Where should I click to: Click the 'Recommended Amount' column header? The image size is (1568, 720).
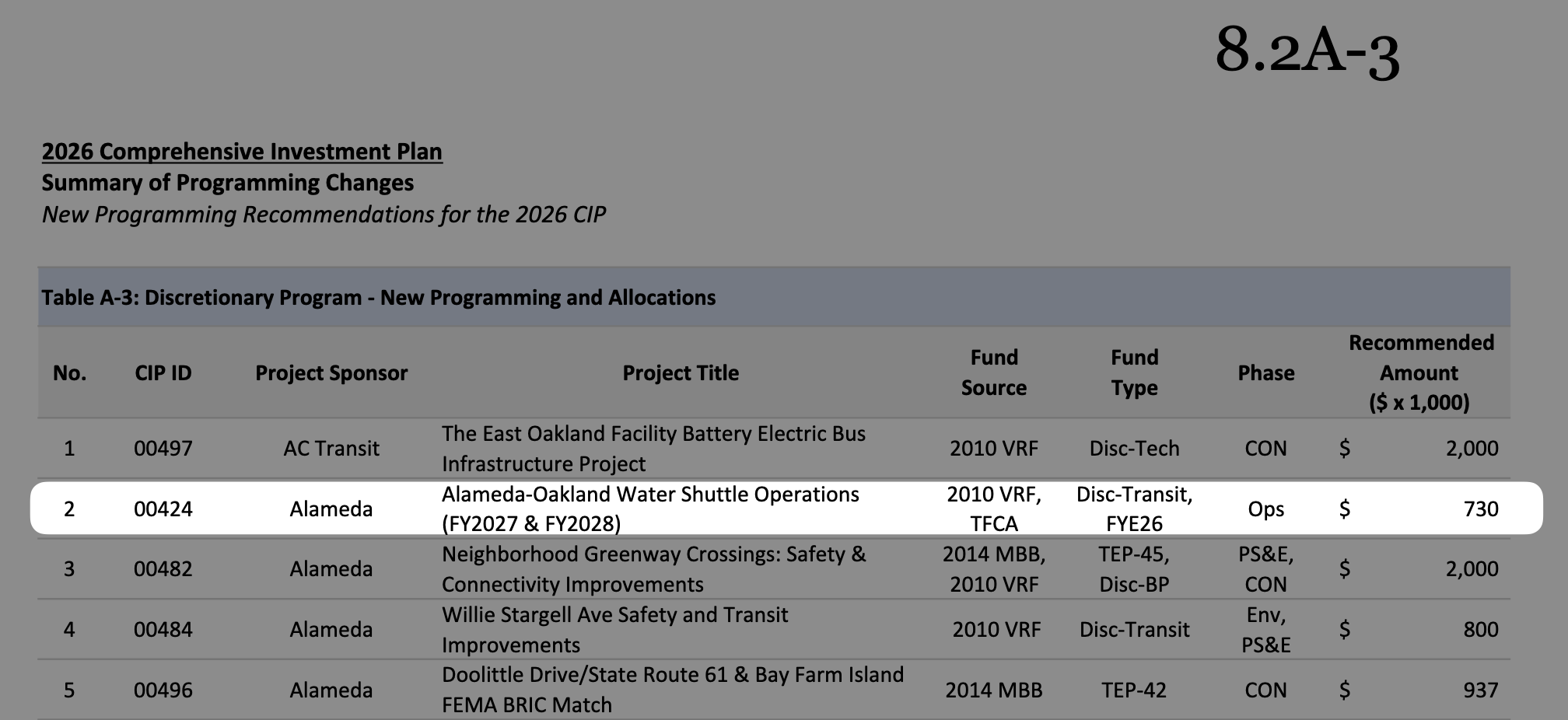point(1420,372)
